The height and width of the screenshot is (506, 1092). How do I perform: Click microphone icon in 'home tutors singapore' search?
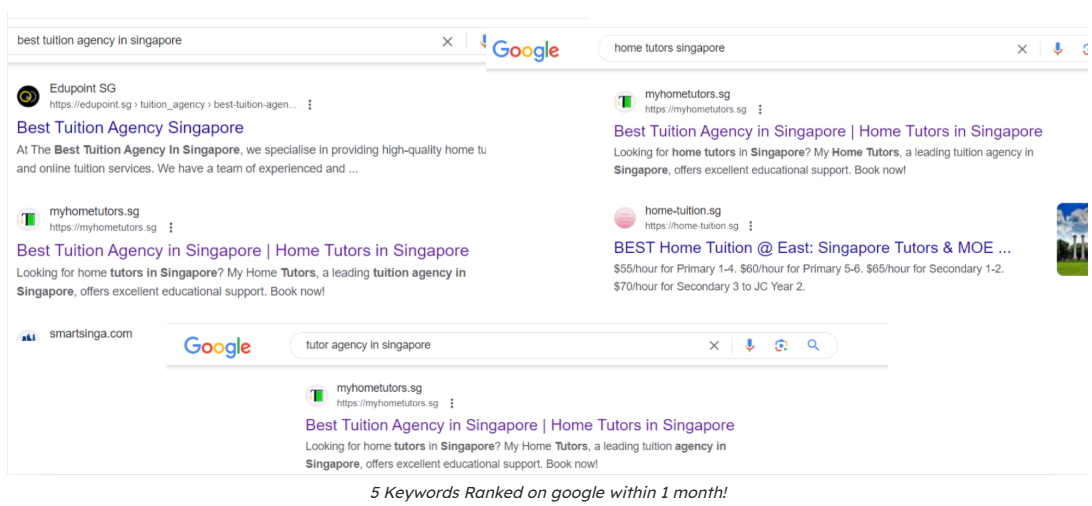tap(1057, 49)
